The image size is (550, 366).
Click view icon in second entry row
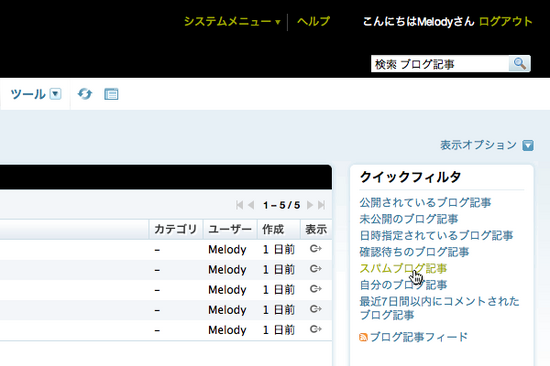316,269
